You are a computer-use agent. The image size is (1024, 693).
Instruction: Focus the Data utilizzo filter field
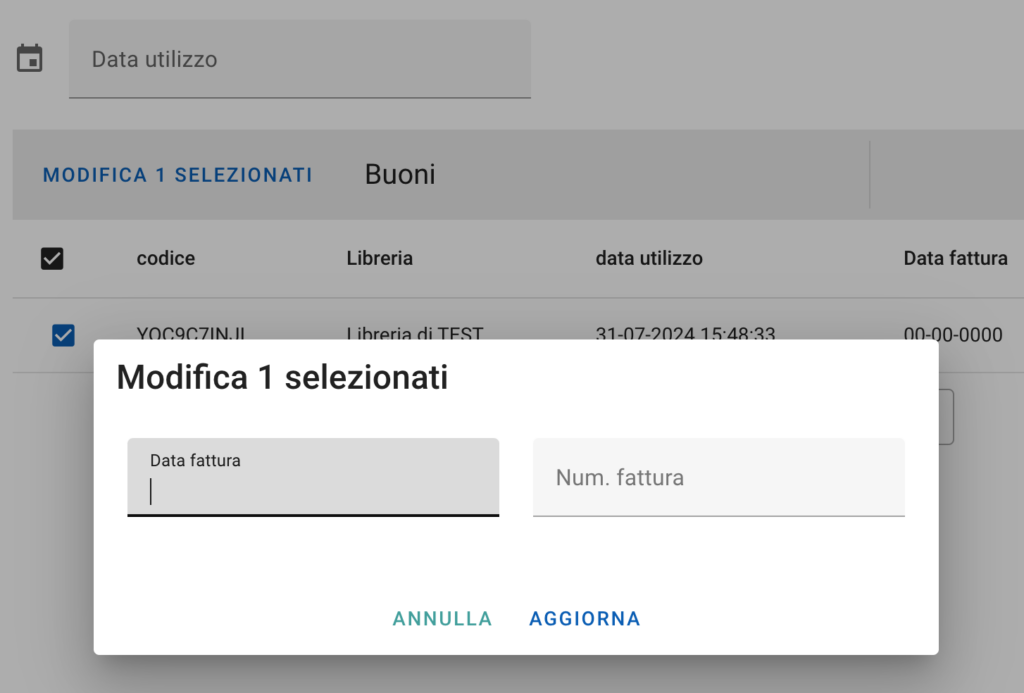300,59
